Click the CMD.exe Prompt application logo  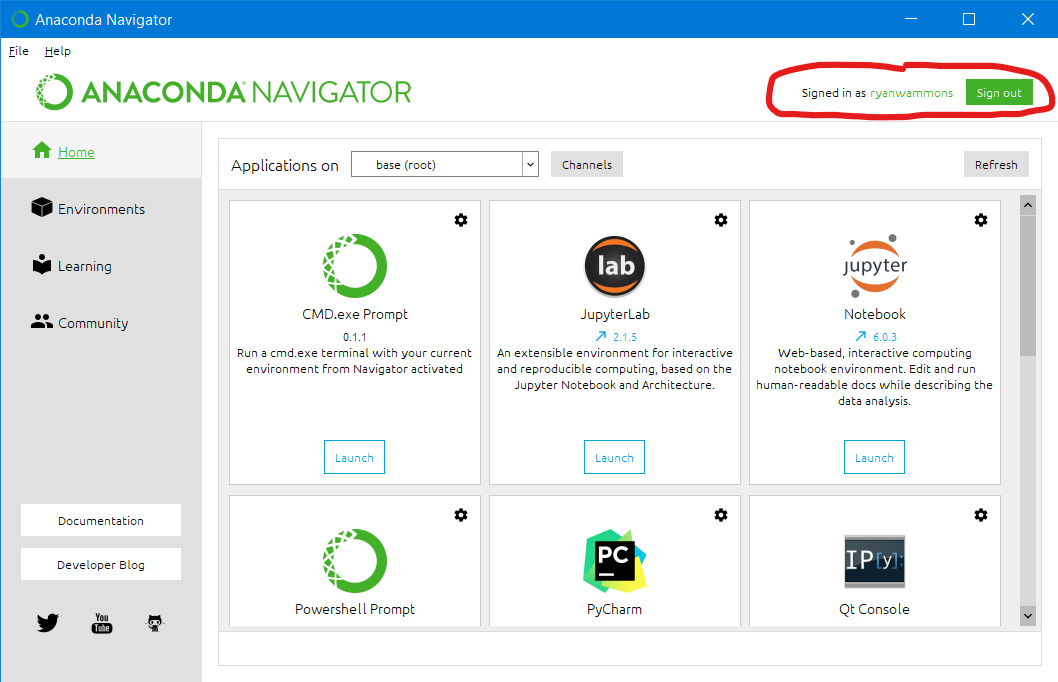tap(355, 266)
